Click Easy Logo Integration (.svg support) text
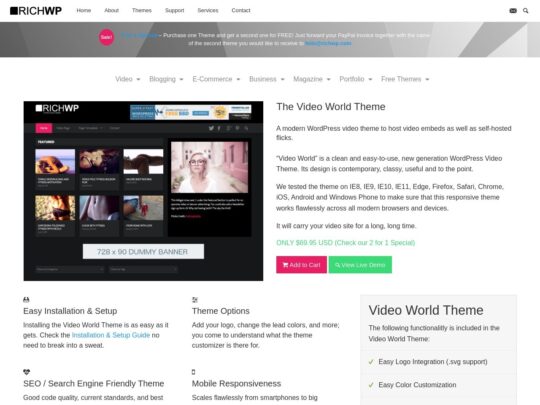The height and width of the screenshot is (405, 540). [x=433, y=362]
